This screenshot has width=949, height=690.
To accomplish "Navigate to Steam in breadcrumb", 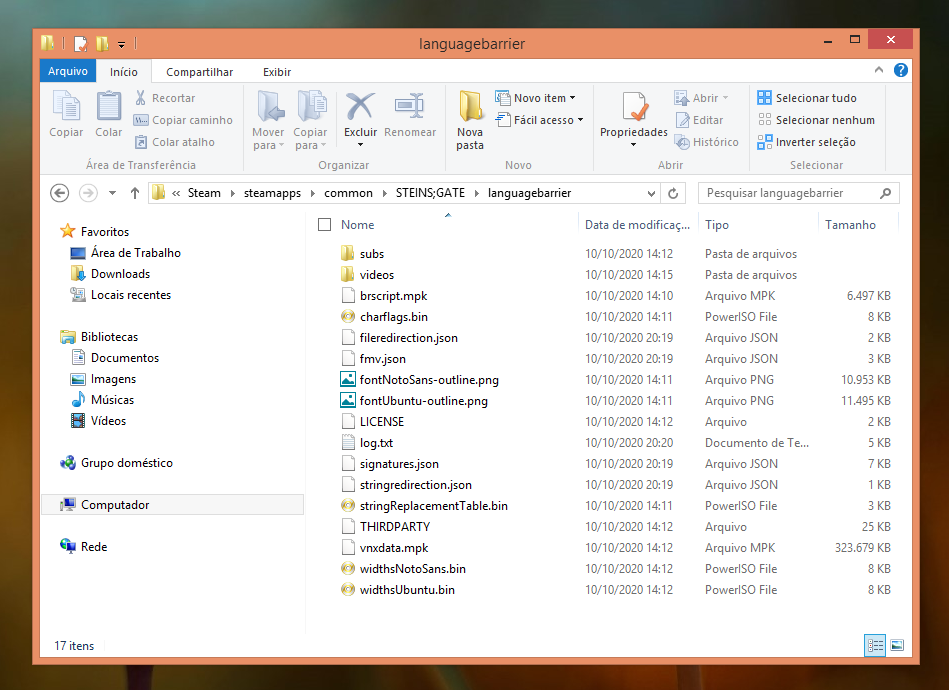I will tap(204, 193).
